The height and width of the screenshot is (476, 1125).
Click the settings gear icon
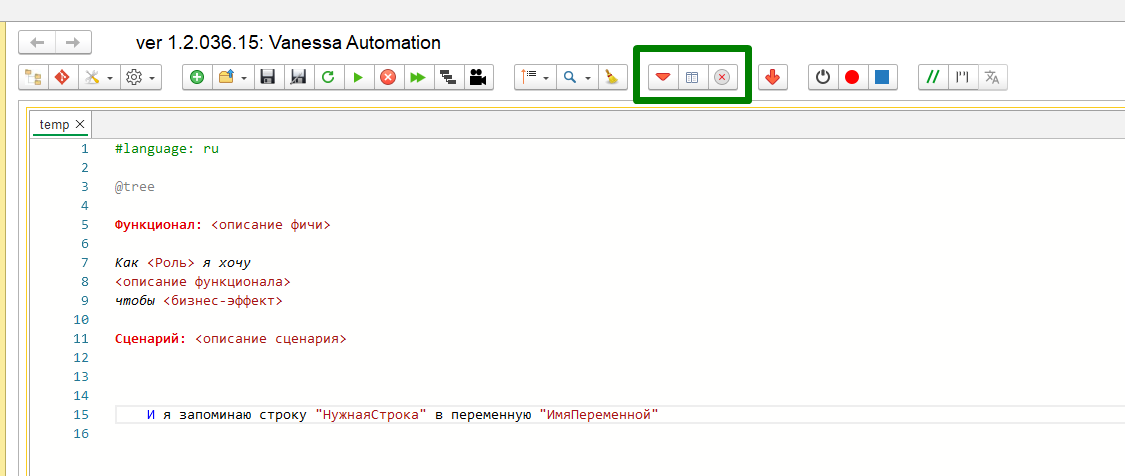pos(135,78)
